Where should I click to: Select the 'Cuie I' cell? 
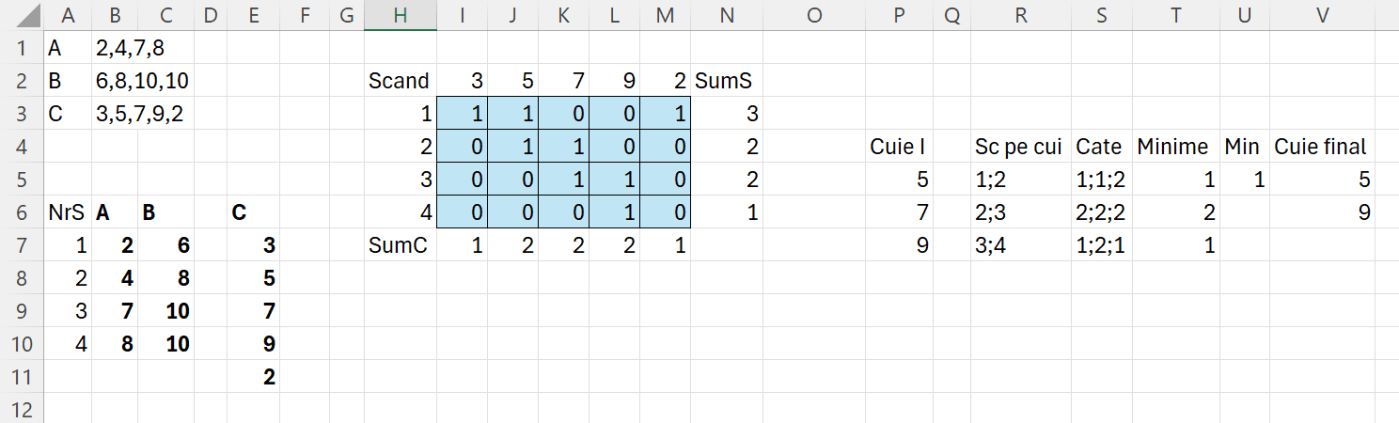pyautogui.click(x=899, y=148)
